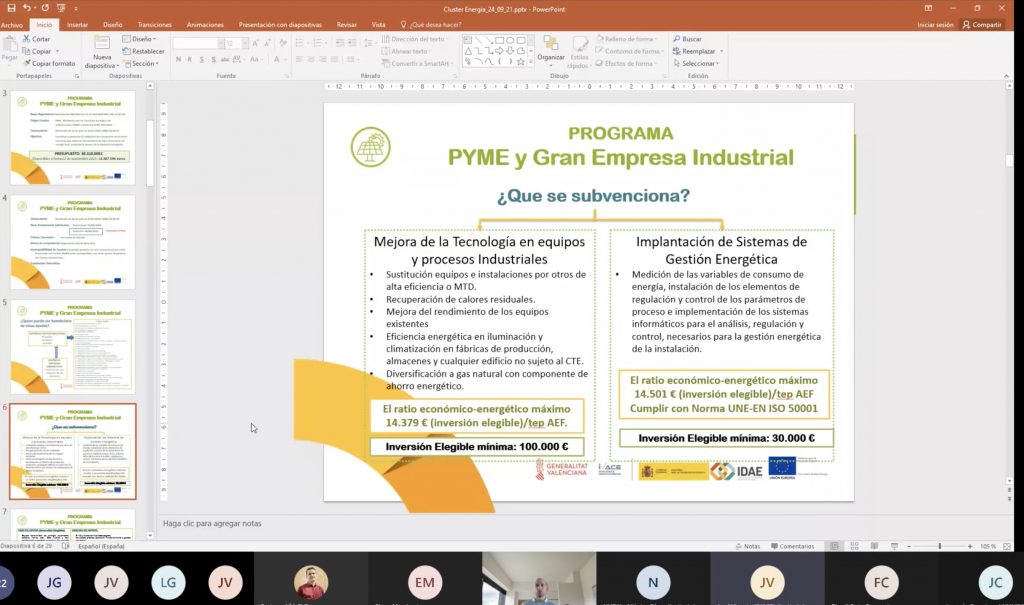Increase the font size
The width and height of the screenshot is (1024, 605).
pyautogui.click(x=255, y=43)
